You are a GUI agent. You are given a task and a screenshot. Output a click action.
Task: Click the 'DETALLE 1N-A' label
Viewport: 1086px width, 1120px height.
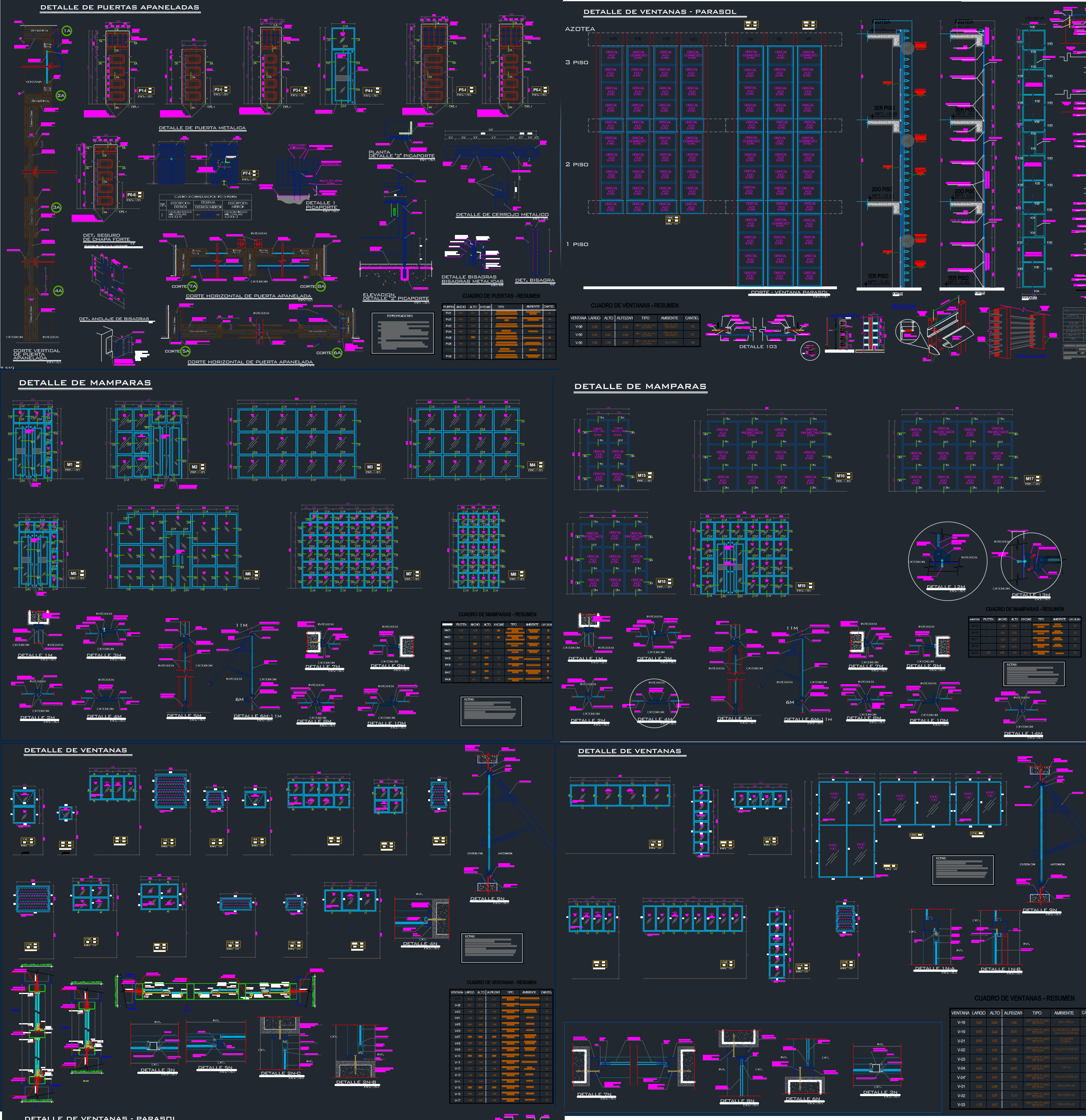pyautogui.click(x=935, y=969)
